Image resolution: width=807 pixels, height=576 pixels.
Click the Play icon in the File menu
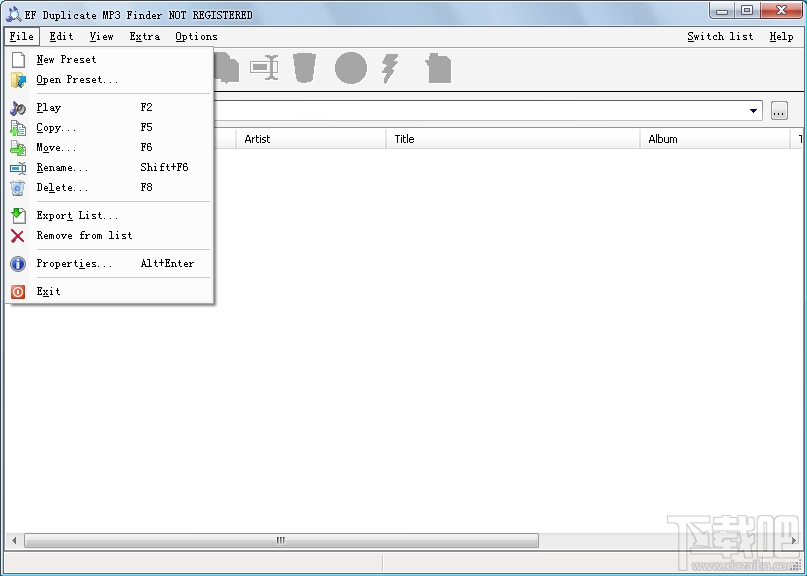17,107
